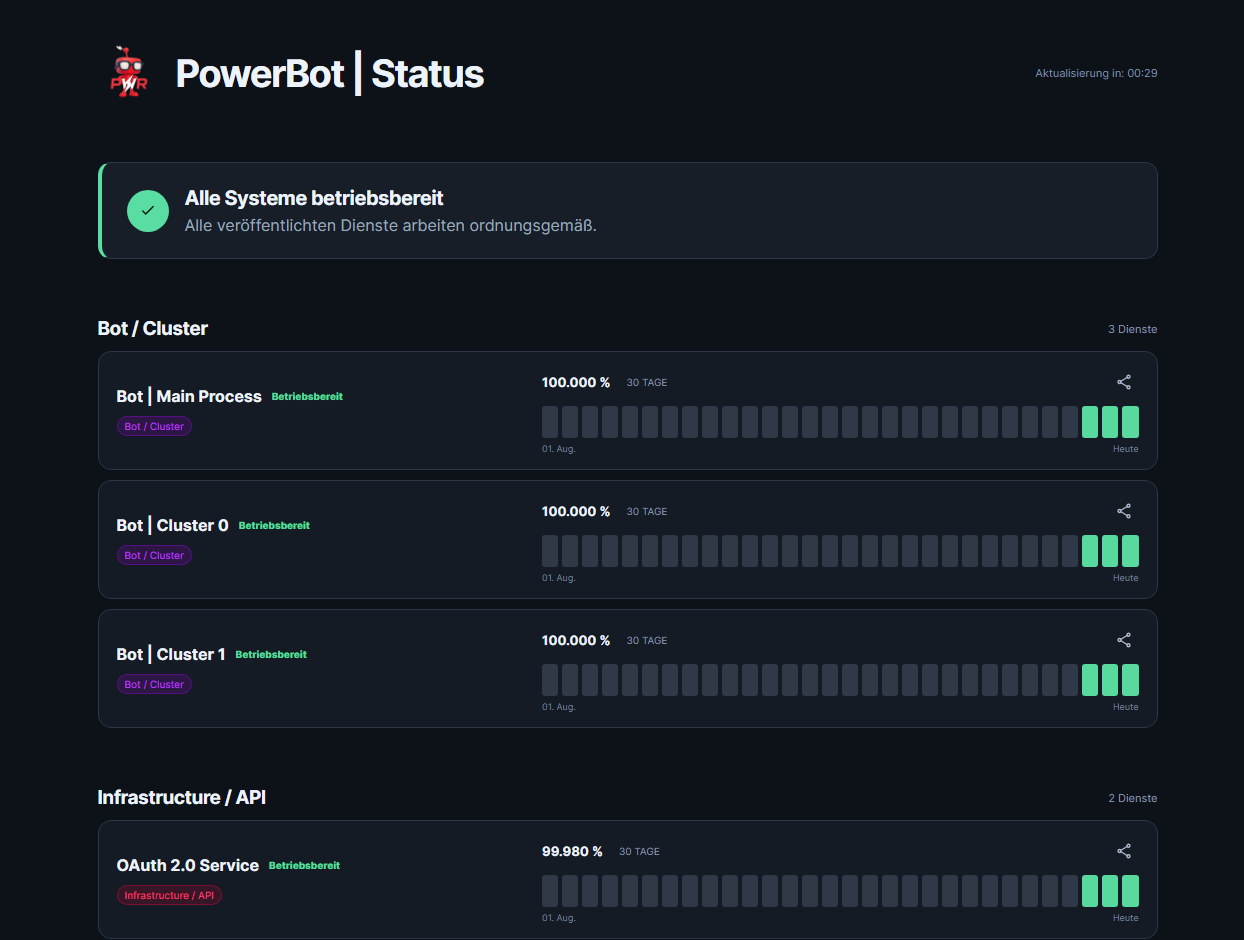The image size is (1244, 940).
Task: Click the Aktualisierung in countdown timer
Action: [1096, 73]
